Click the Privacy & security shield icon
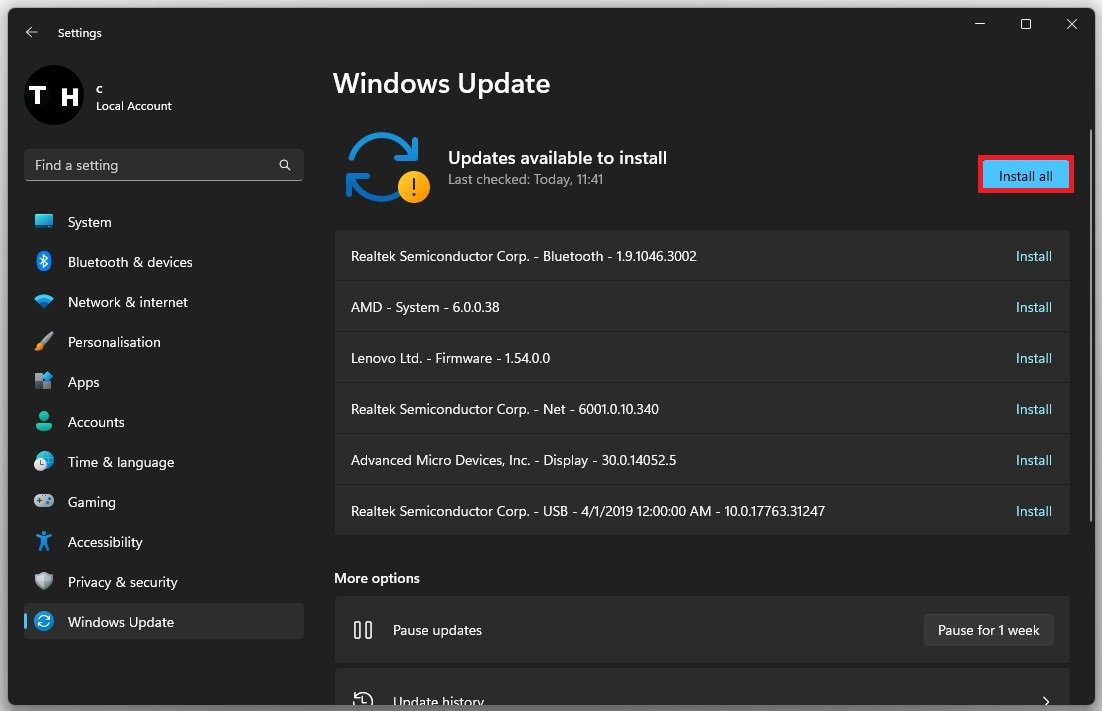This screenshot has width=1102, height=711. coord(44,582)
